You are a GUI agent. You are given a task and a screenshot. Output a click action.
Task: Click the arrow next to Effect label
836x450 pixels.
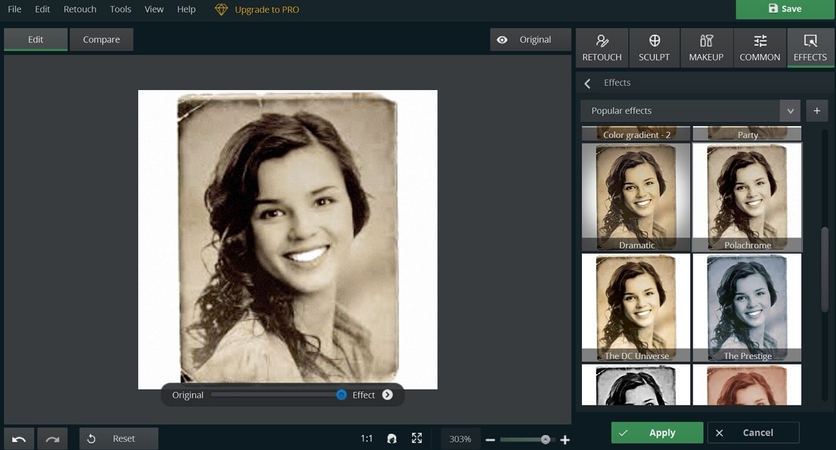coord(388,395)
